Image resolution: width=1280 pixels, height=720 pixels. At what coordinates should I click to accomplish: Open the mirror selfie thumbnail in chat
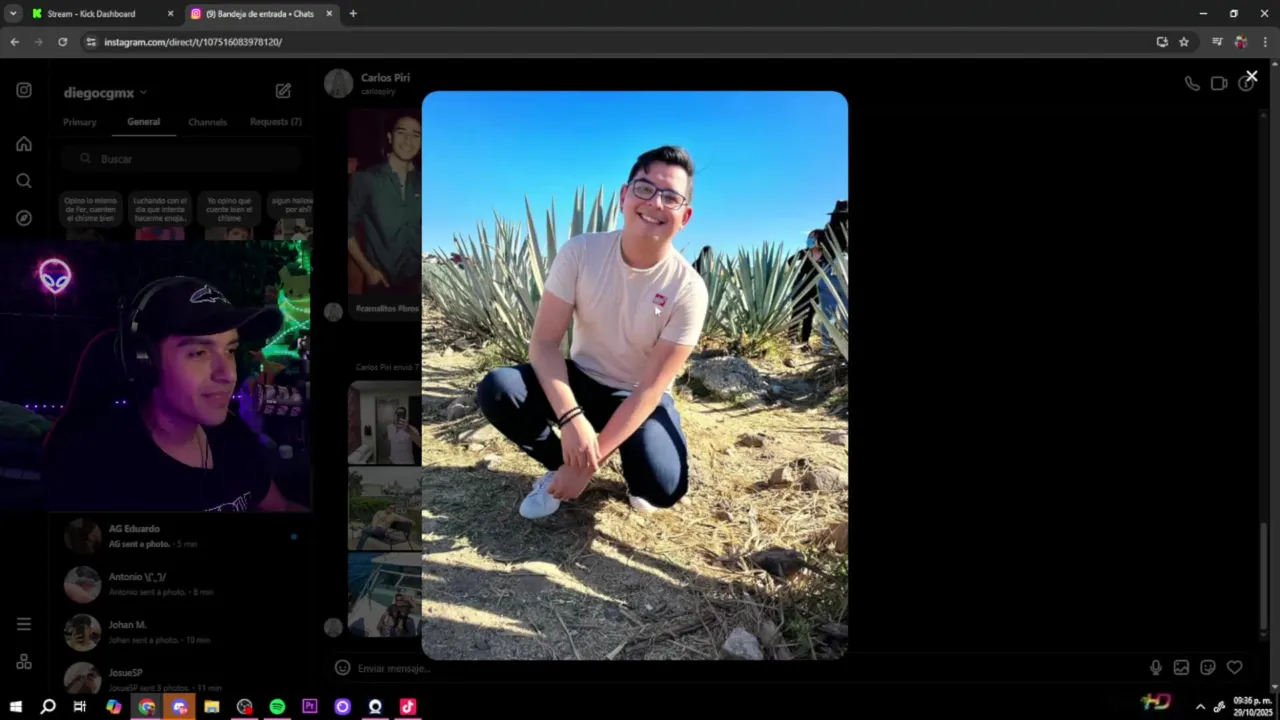click(385, 424)
